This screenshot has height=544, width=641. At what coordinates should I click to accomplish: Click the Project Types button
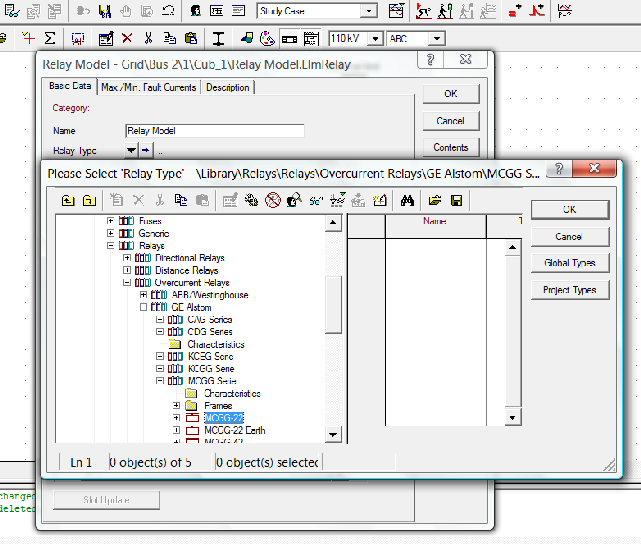tap(569, 290)
